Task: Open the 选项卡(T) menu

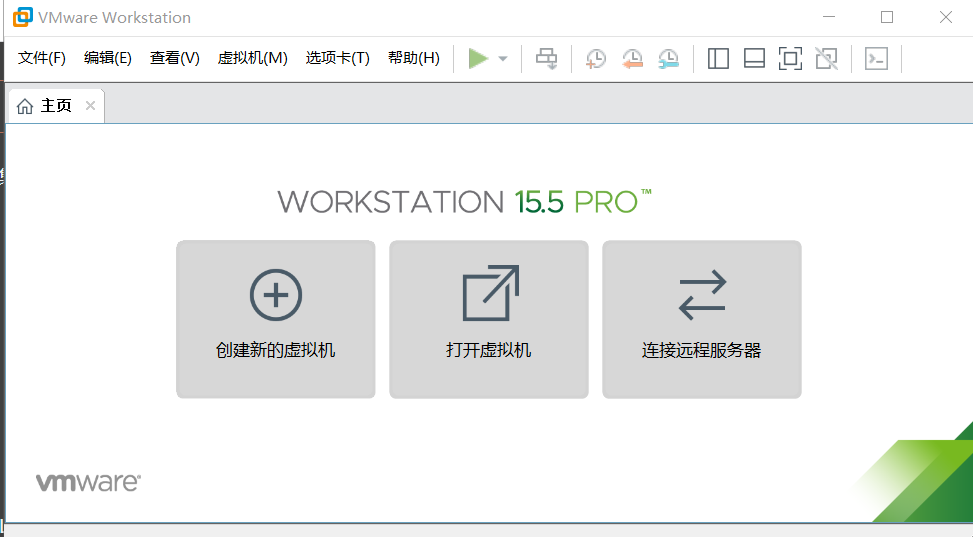Action: click(338, 58)
